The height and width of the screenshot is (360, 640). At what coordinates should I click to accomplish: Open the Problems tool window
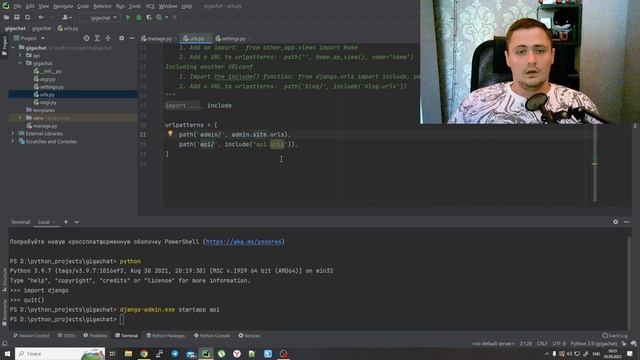click(96, 336)
